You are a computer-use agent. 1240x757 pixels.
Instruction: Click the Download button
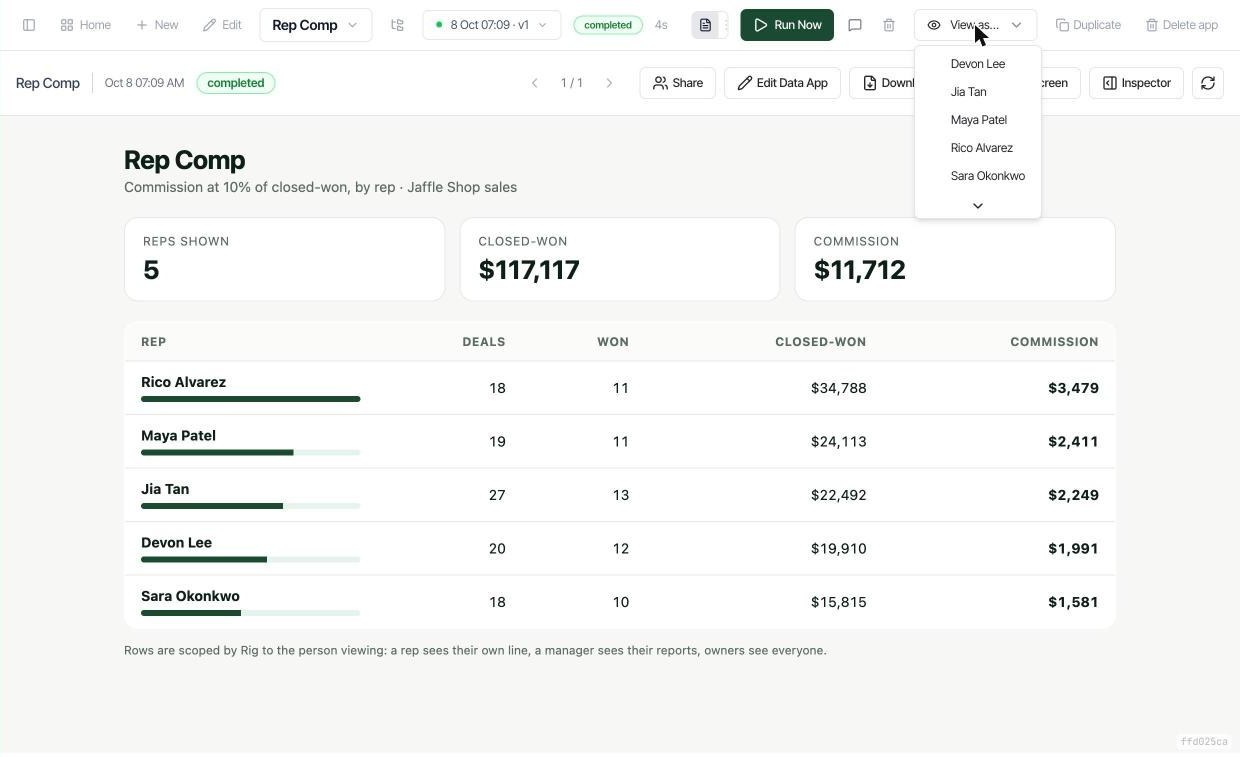(882, 83)
